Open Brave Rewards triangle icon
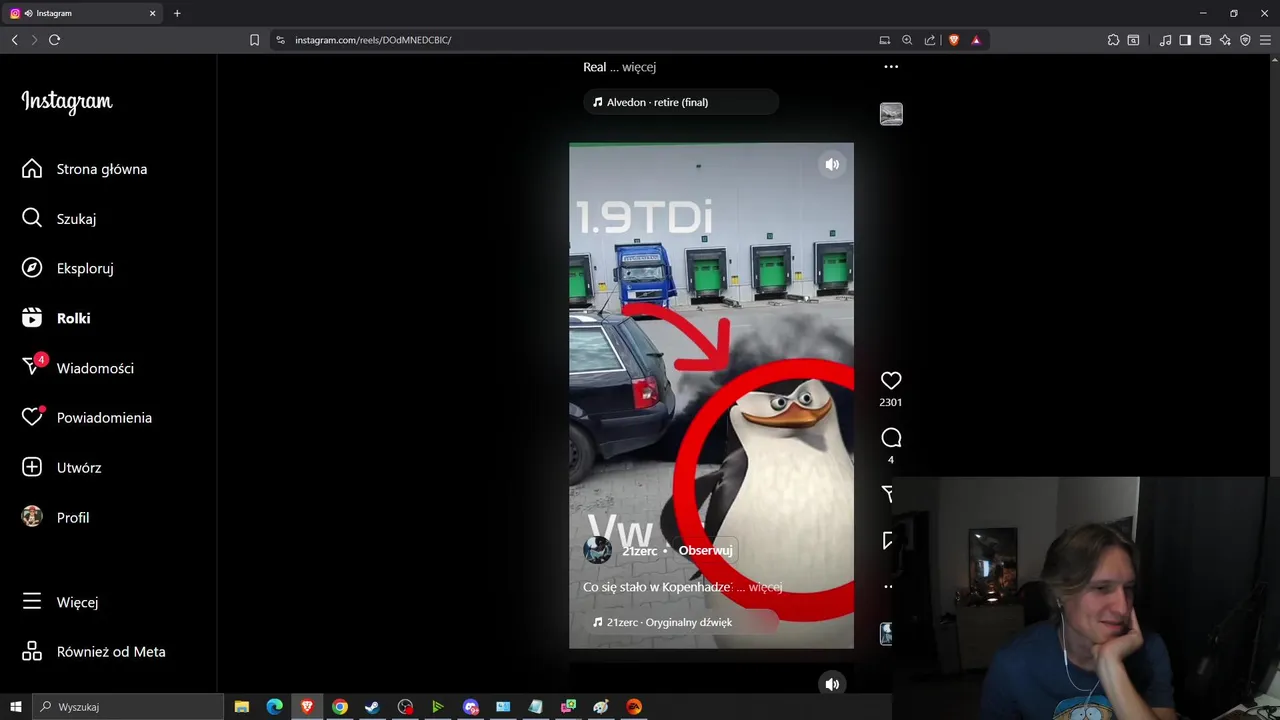This screenshot has width=1280, height=720. [x=976, y=40]
